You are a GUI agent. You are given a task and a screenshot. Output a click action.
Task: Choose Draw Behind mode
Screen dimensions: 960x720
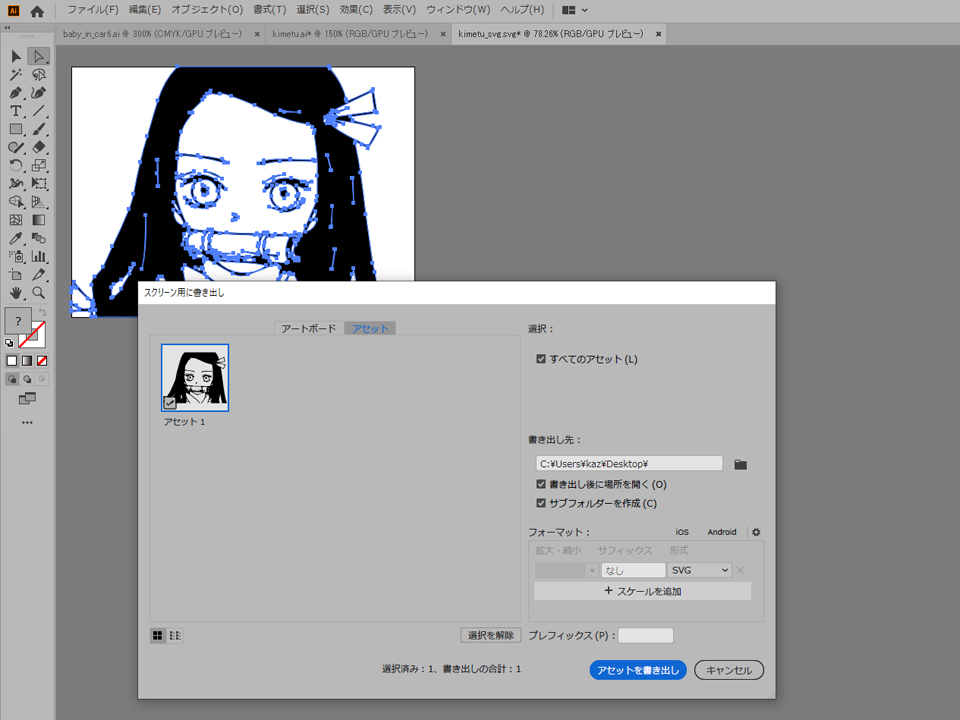[27, 379]
